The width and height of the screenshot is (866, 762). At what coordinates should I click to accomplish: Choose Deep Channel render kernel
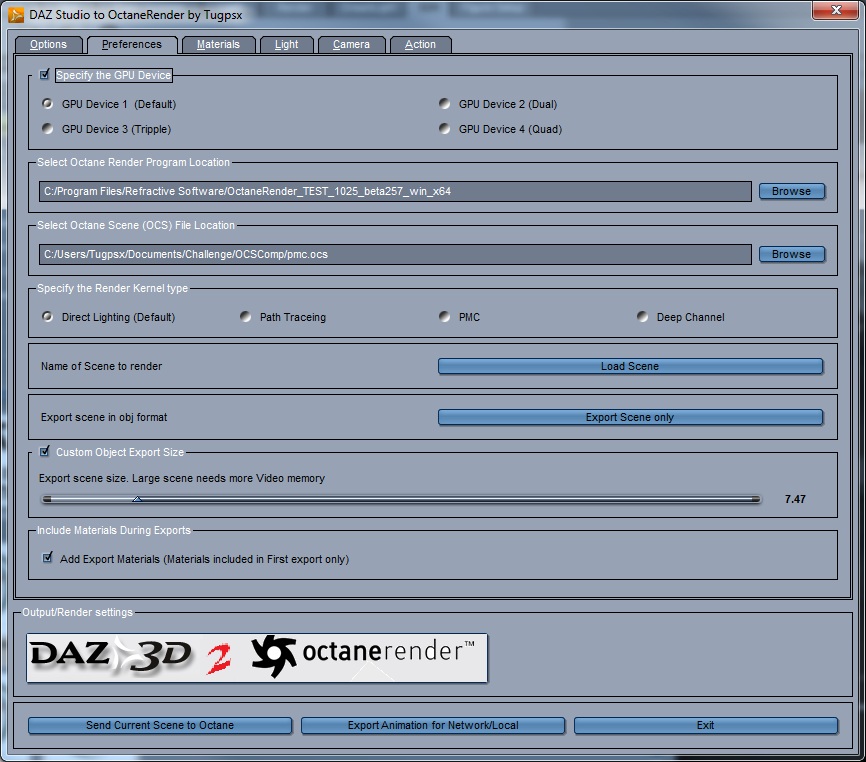(x=642, y=316)
